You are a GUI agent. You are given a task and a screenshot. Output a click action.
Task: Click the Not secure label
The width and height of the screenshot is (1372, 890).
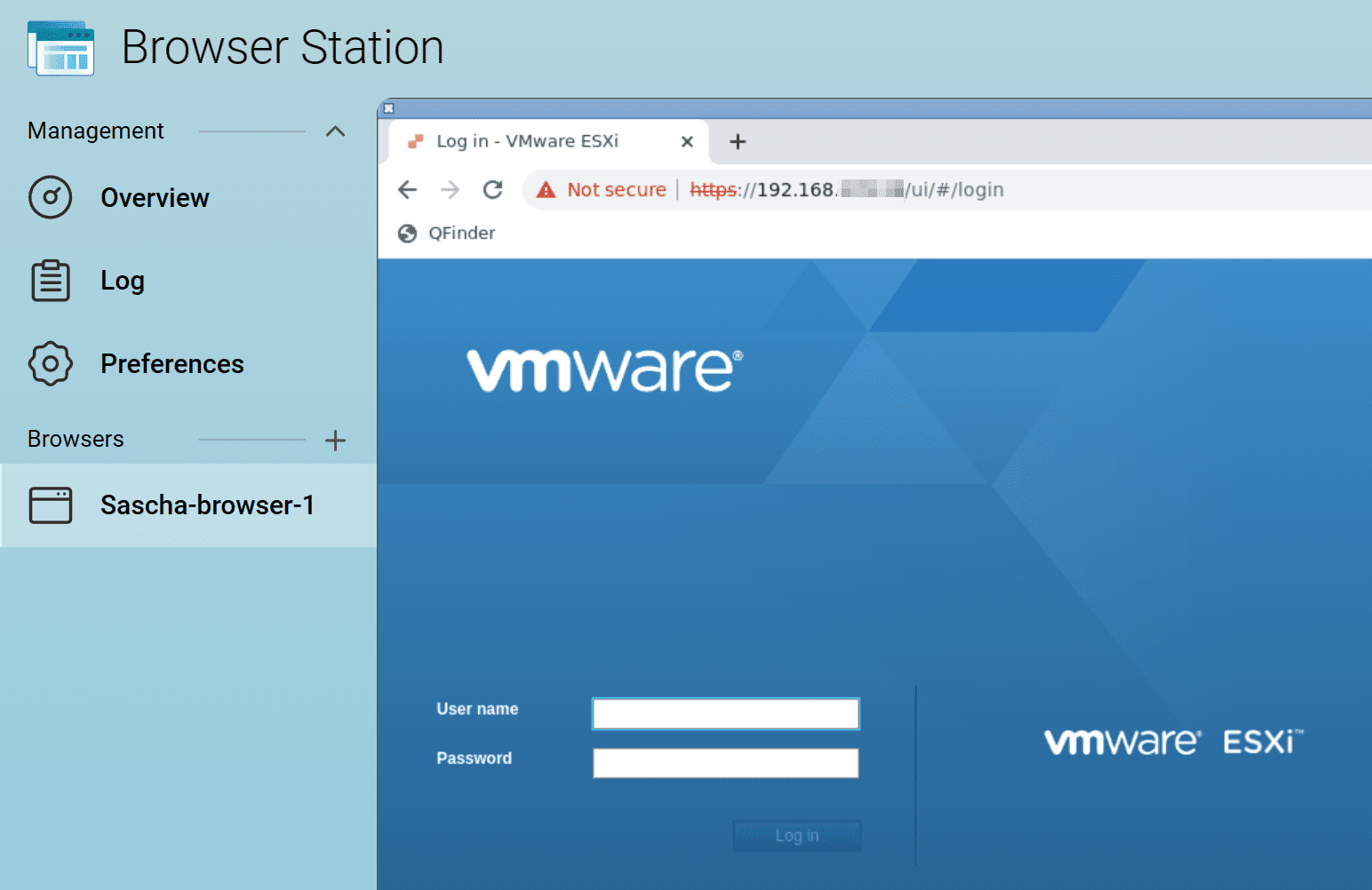[x=617, y=189]
